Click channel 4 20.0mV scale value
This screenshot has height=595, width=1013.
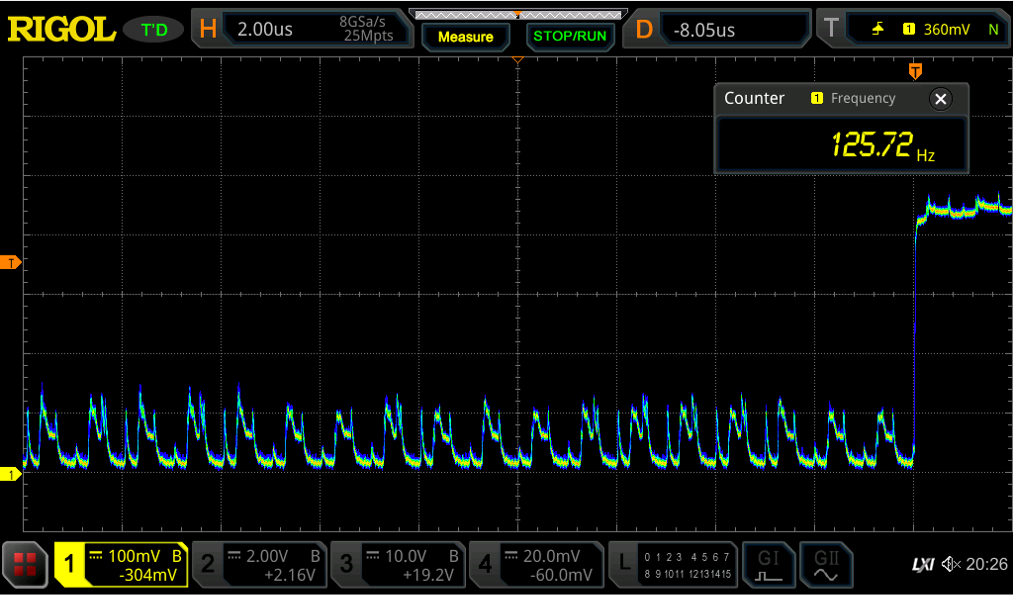pos(551,556)
